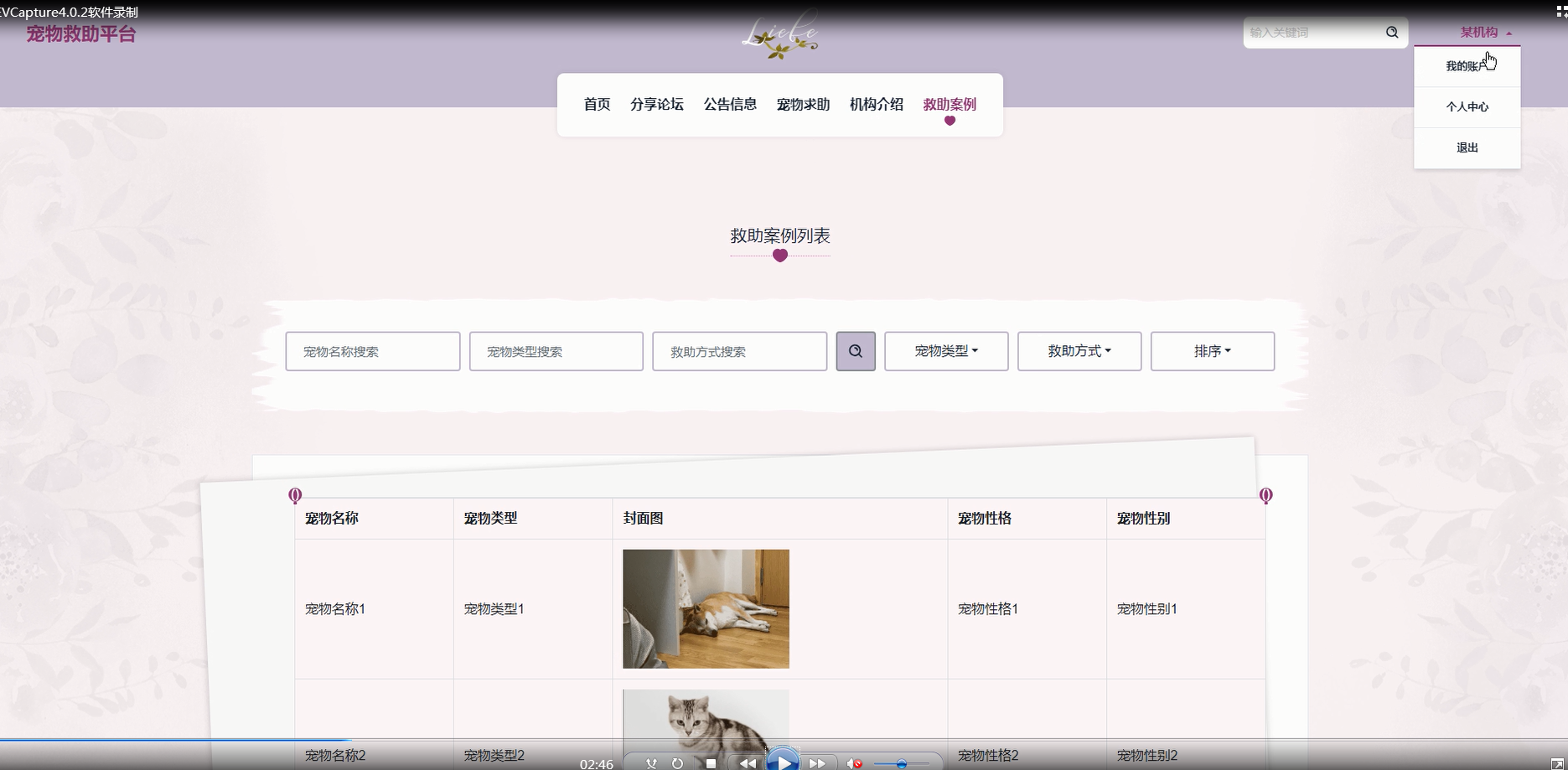1568x770 pixels.
Task: Open the 宠物类型 dropdown
Action: click(946, 351)
